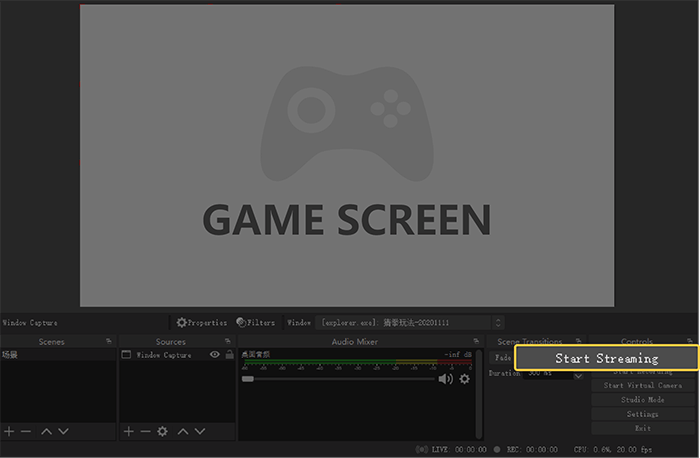The image size is (700, 458).
Task: Add a new scene with plus icon
Action: pyautogui.click(x=9, y=431)
